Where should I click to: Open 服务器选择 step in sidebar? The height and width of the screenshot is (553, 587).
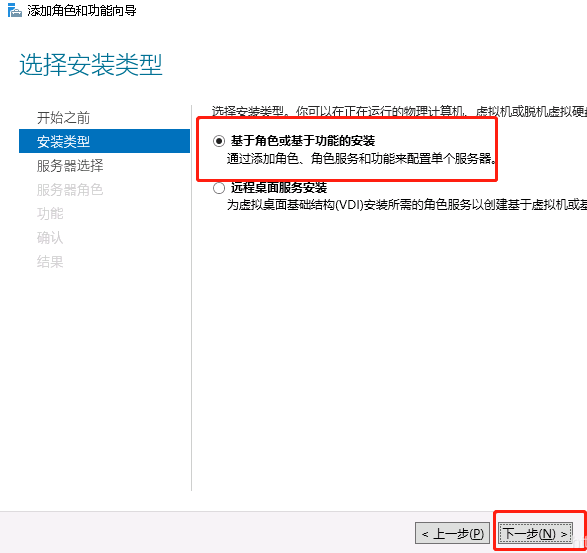[x=70, y=165]
